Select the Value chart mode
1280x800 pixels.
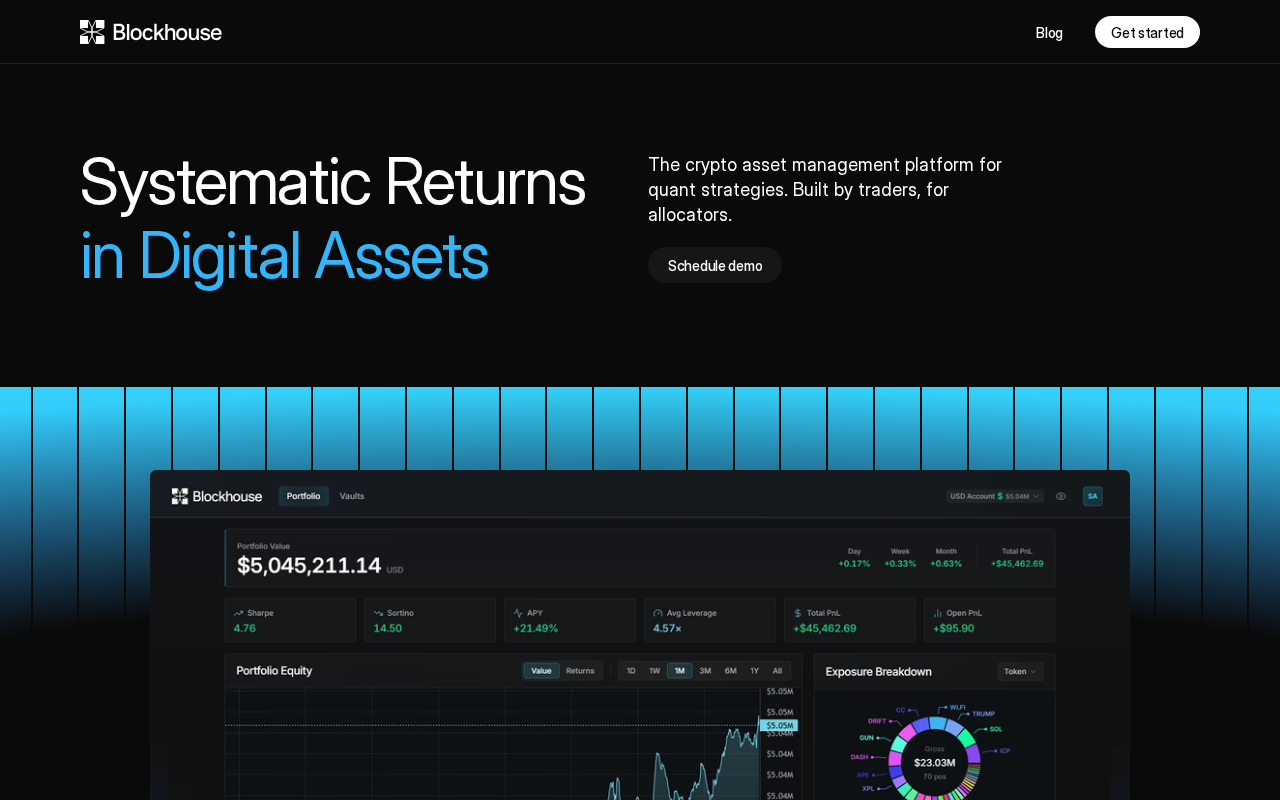point(541,671)
